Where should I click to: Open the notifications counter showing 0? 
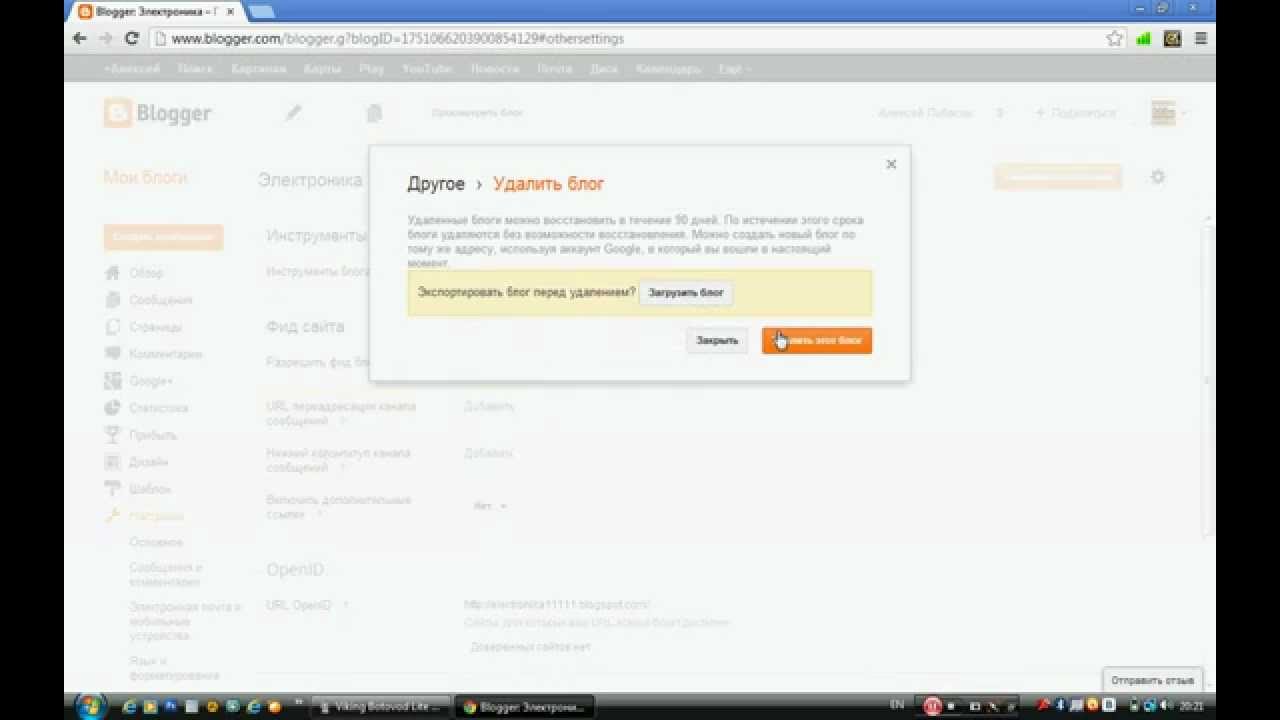[x=999, y=113]
